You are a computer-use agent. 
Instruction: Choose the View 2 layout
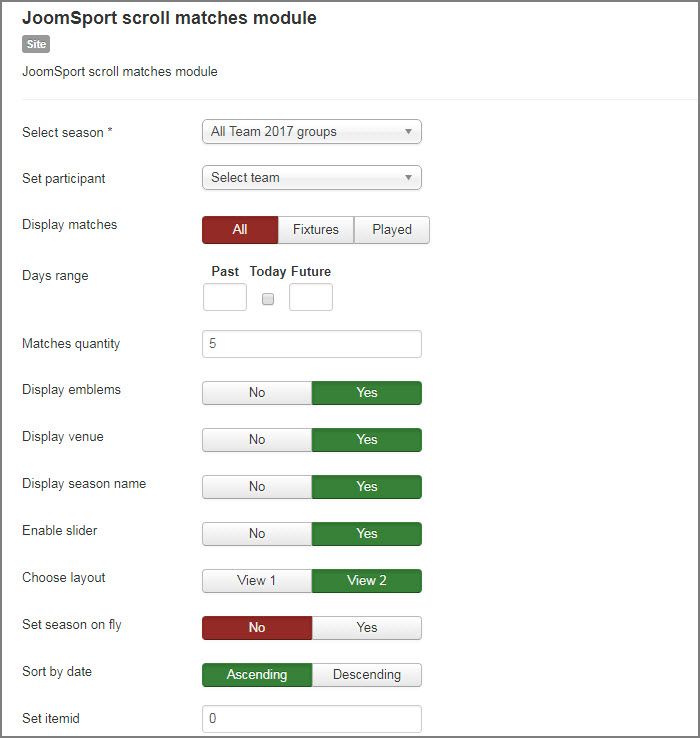tap(367, 581)
